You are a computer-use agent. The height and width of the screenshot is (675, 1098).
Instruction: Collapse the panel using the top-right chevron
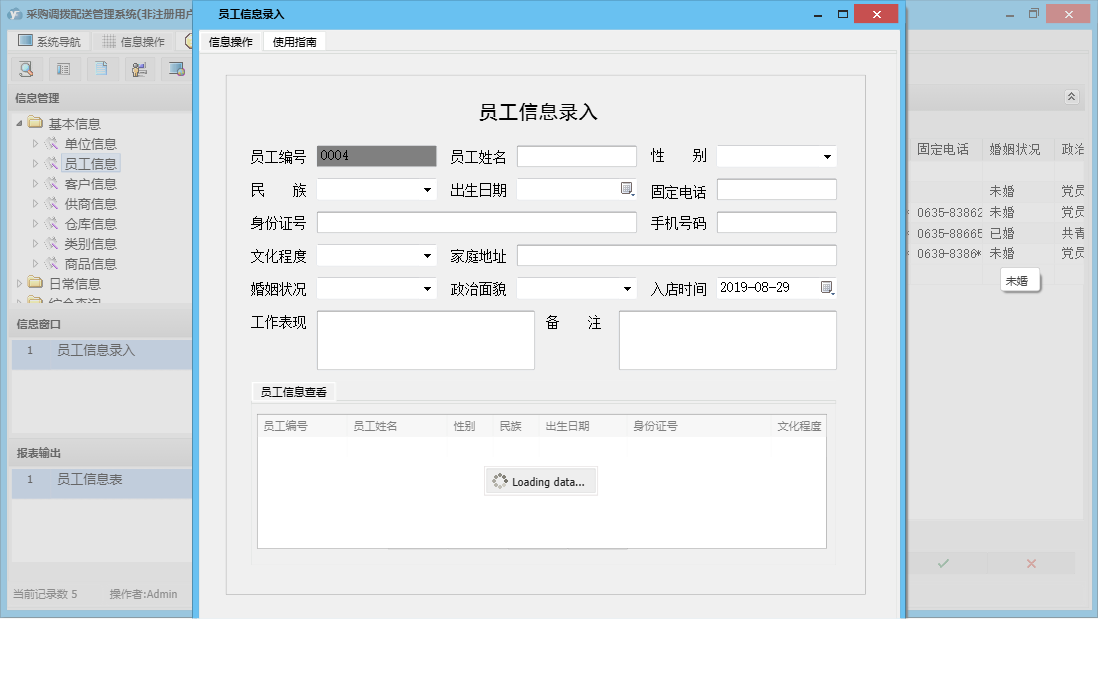[1070, 97]
